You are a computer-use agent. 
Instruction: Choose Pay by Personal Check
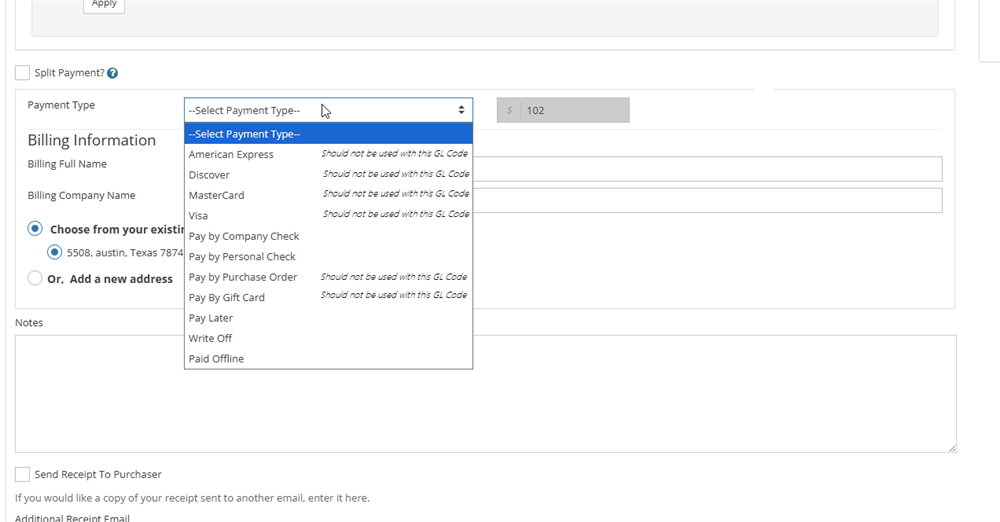coord(328,257)
